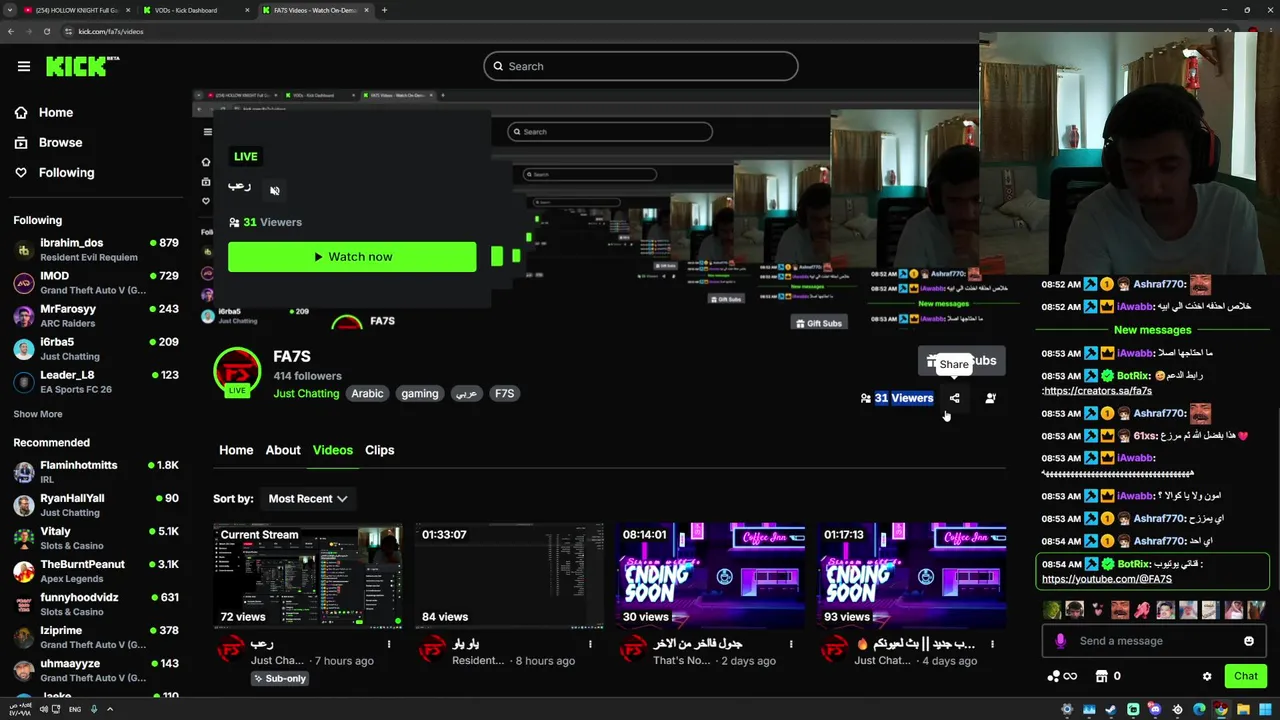This screenshot has width=1280, height=720.
Task: Open the 01:17:13 video thumbnail
Action: click(912, 576)
